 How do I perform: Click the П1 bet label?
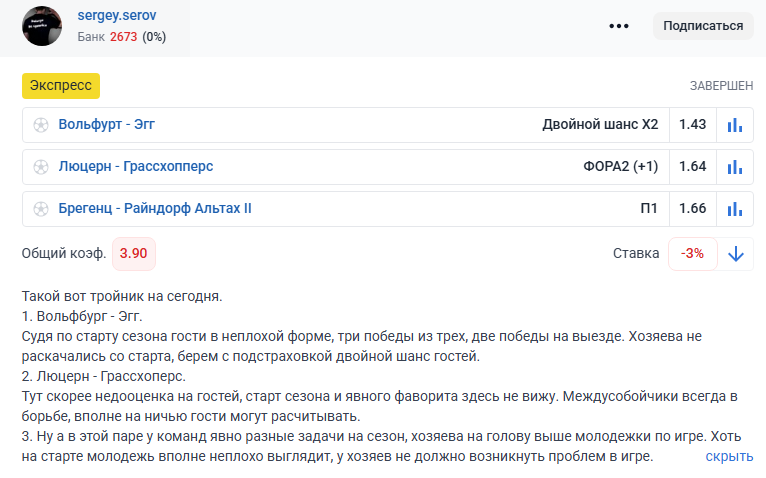click(649, 209)
